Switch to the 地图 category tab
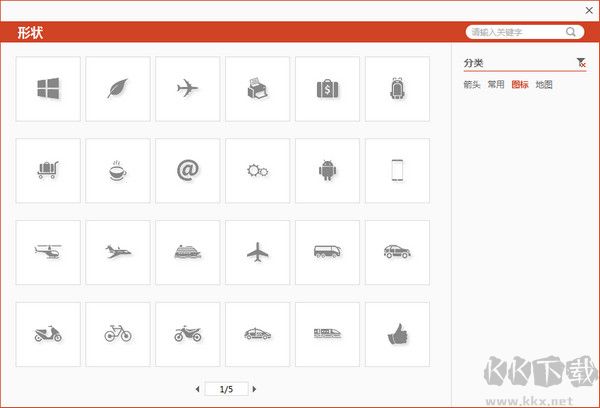 (x=544, y=85)
